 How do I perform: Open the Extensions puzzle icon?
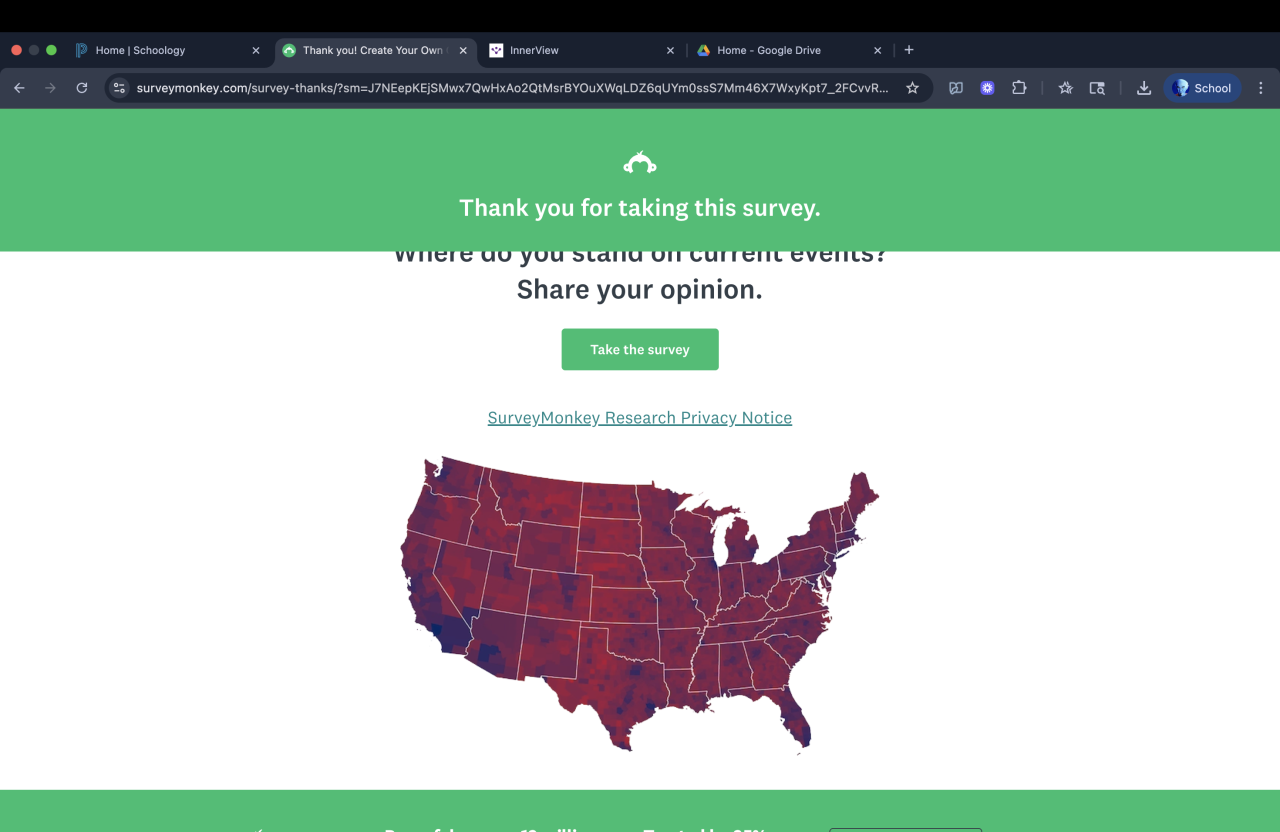[x=1019, y=88]
